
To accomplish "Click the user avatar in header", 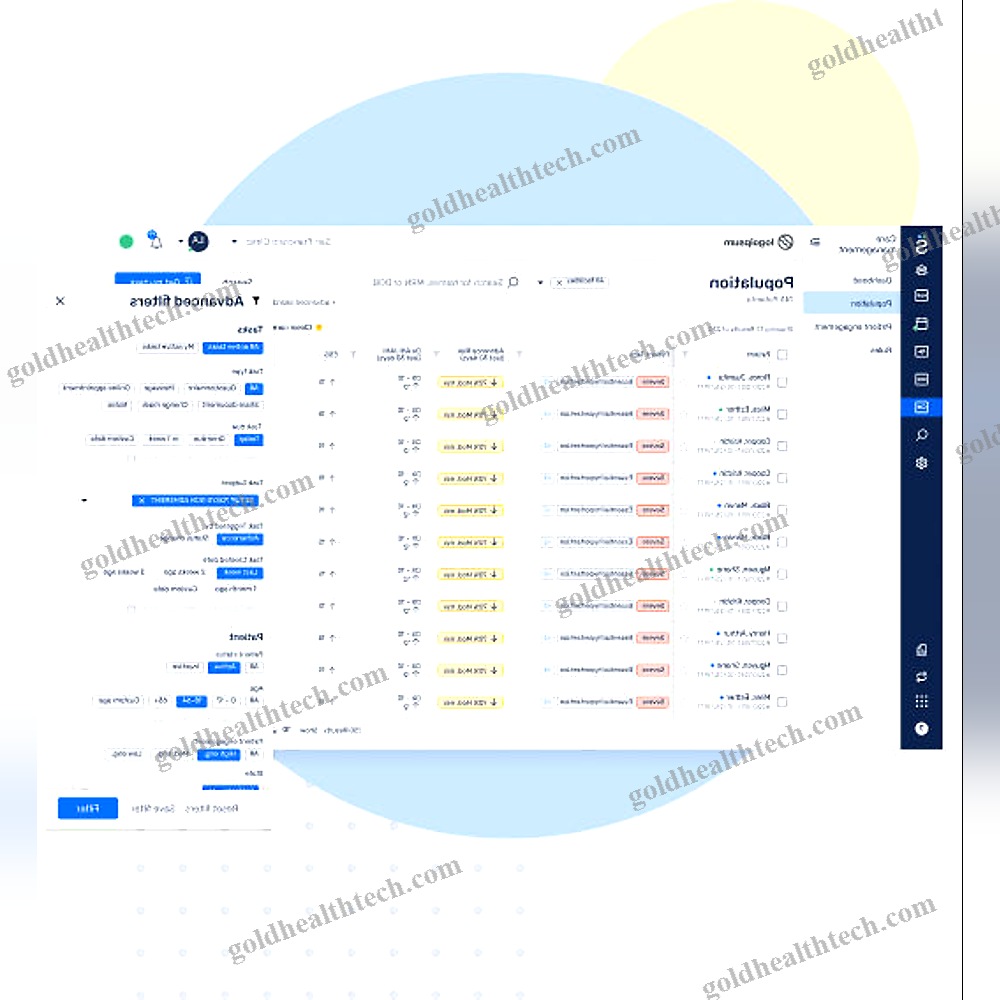I will (198, 241).
